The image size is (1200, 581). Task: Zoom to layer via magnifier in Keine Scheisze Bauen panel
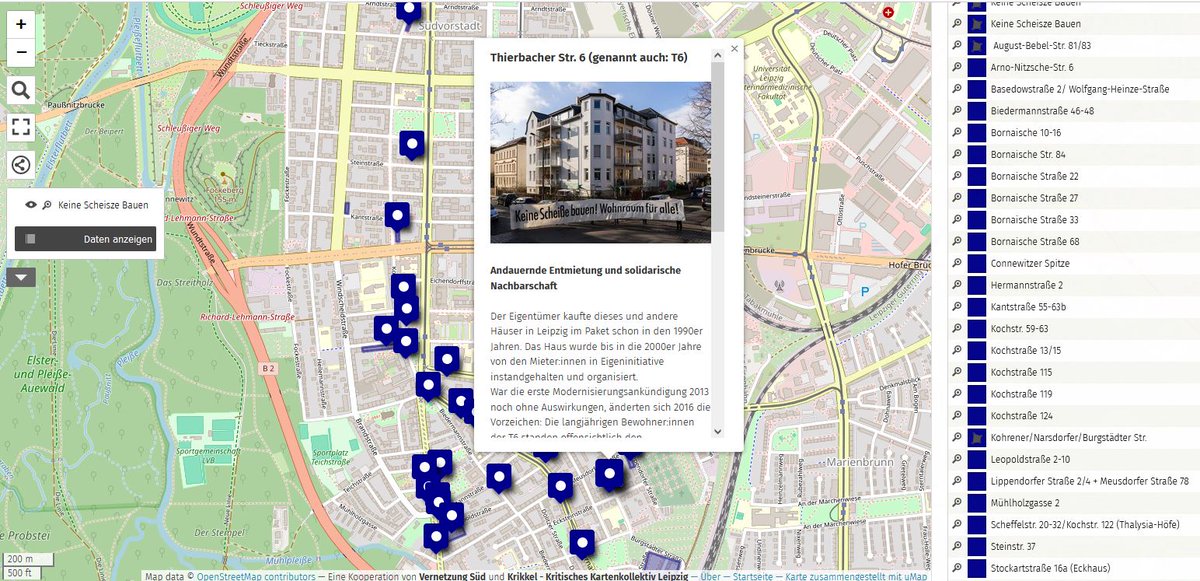[x=48, y=204]
